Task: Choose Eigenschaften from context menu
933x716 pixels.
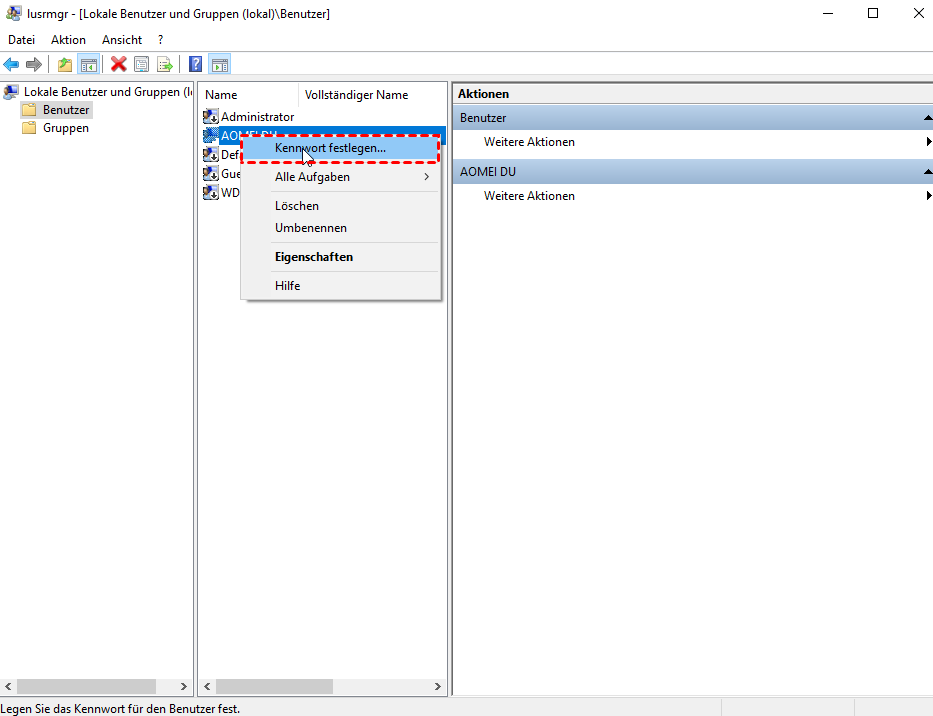Action: pyautogui.click(x=340, y=257)
